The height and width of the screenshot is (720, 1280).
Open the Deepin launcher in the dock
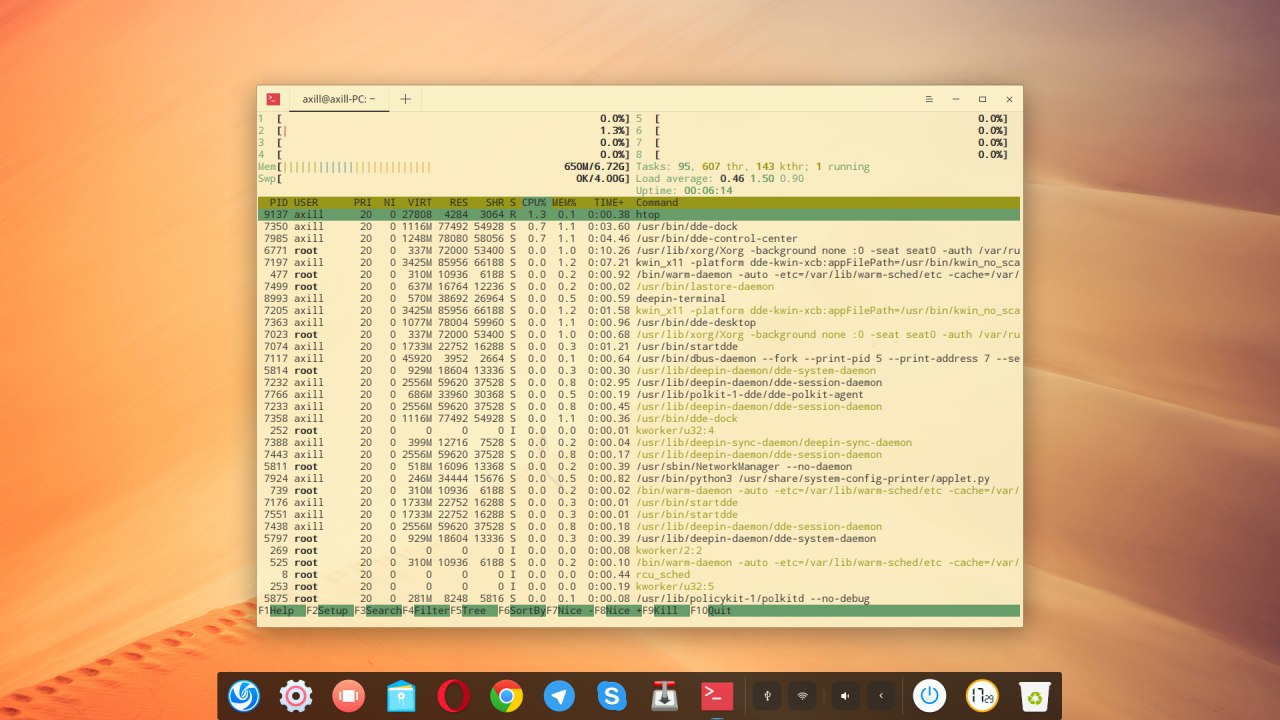(x=244, y=696)
